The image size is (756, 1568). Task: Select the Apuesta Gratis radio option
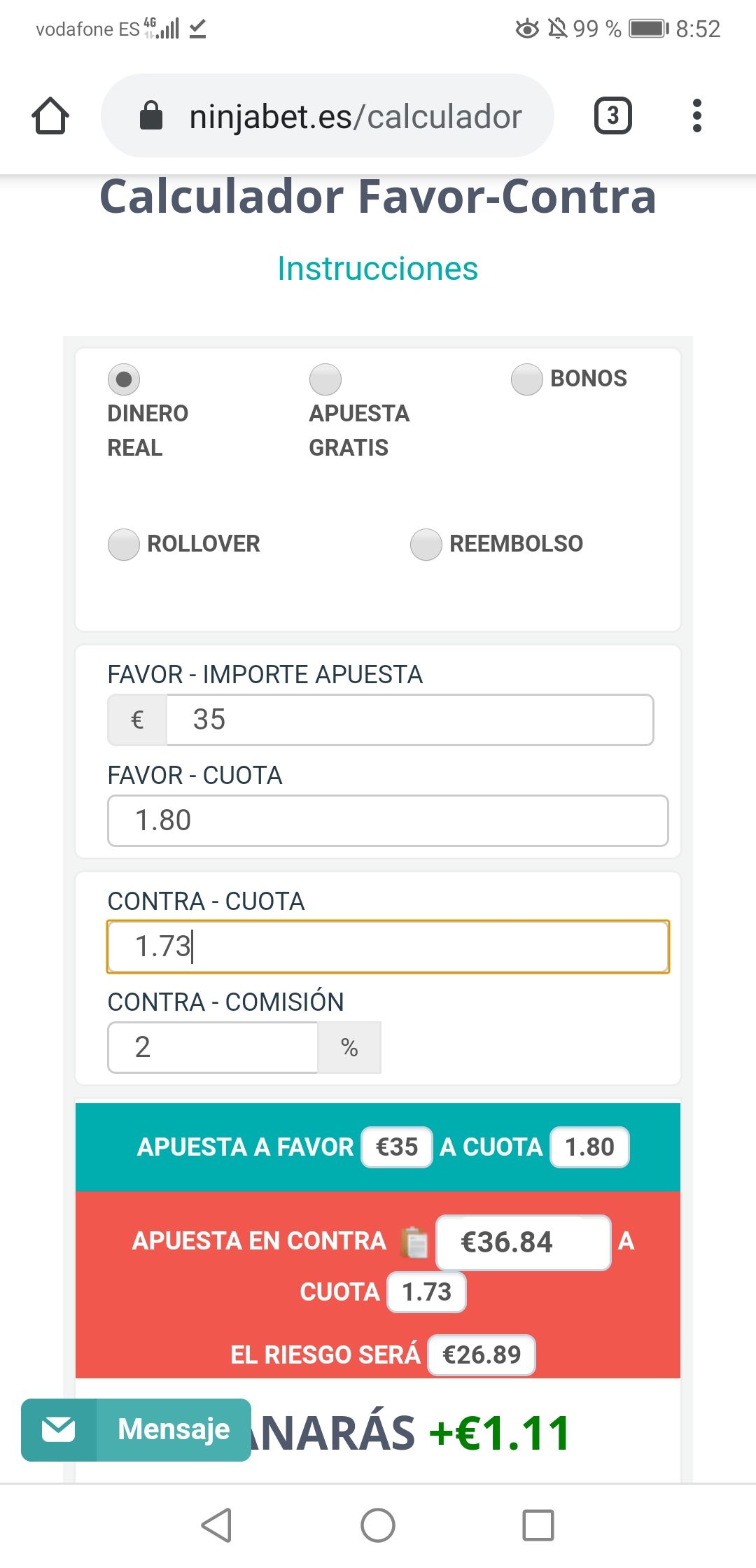(x=325, y=379)
